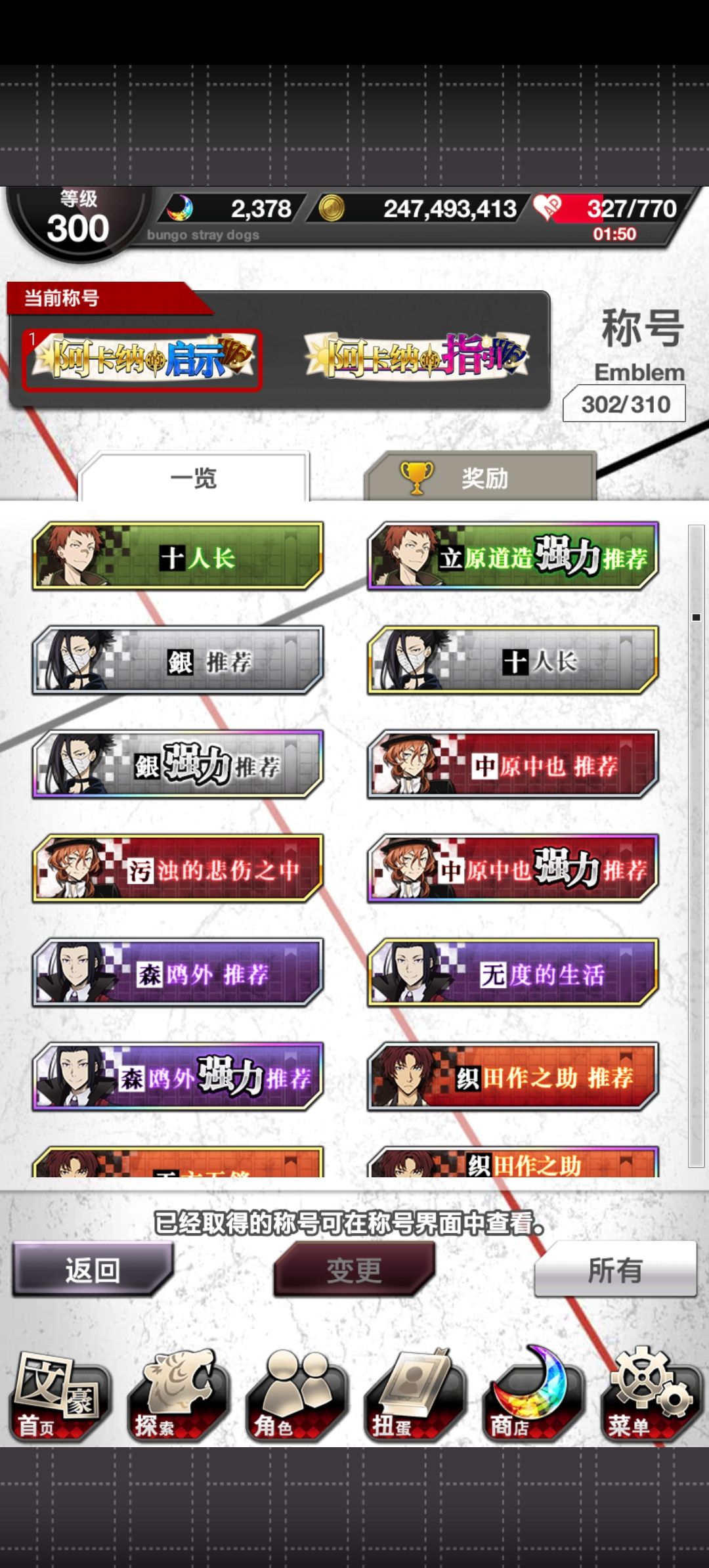Click the emblem list scrollbar track
Screen dimensions: 709x1568
click(x=696, y=846)
